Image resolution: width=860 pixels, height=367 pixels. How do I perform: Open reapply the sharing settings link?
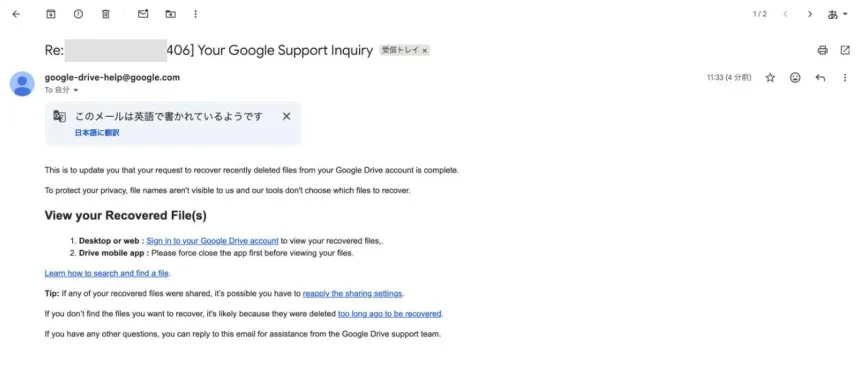353,293
